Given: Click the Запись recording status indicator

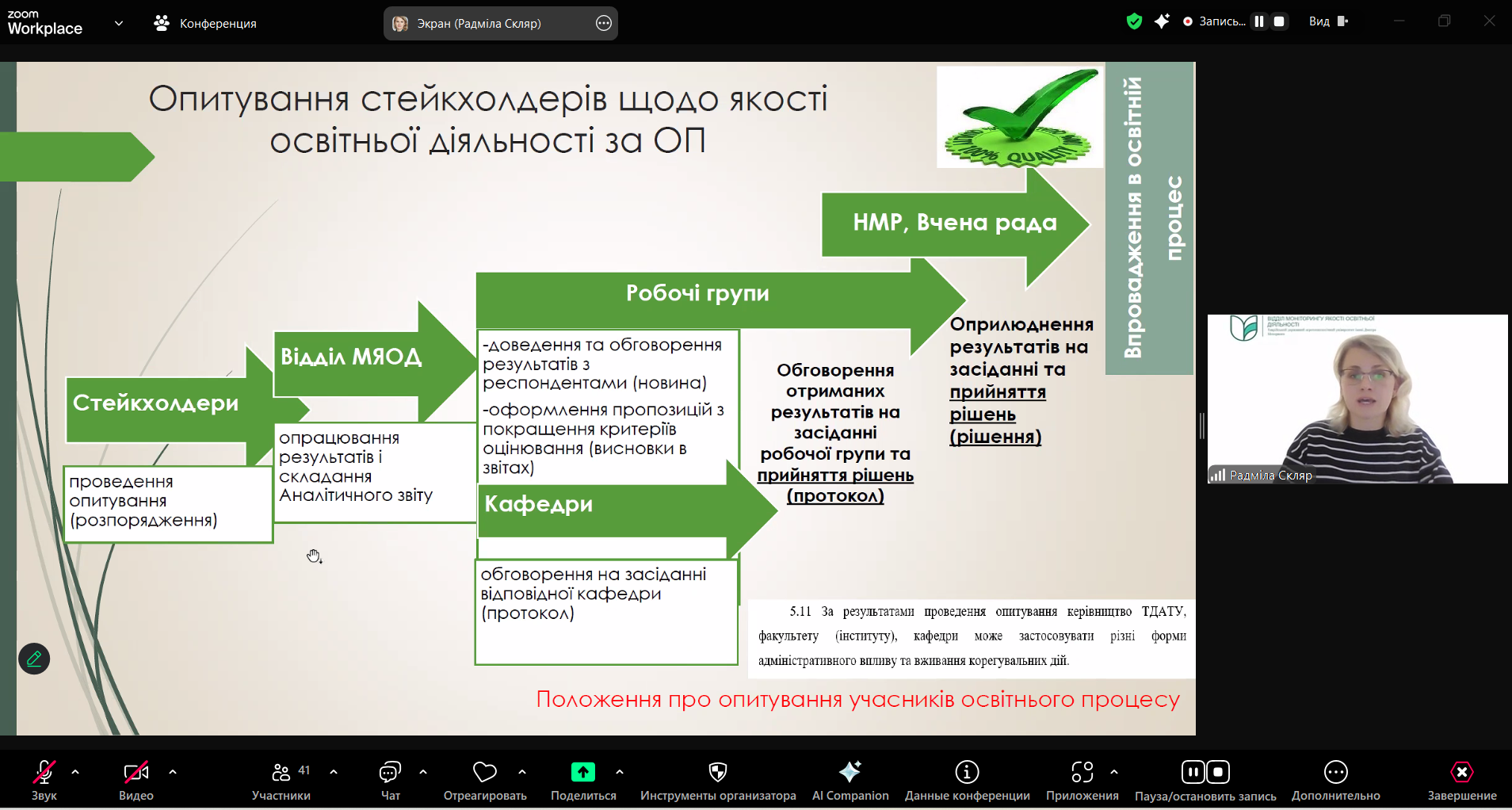Looking at the screenshot, I should (1214, 21).
